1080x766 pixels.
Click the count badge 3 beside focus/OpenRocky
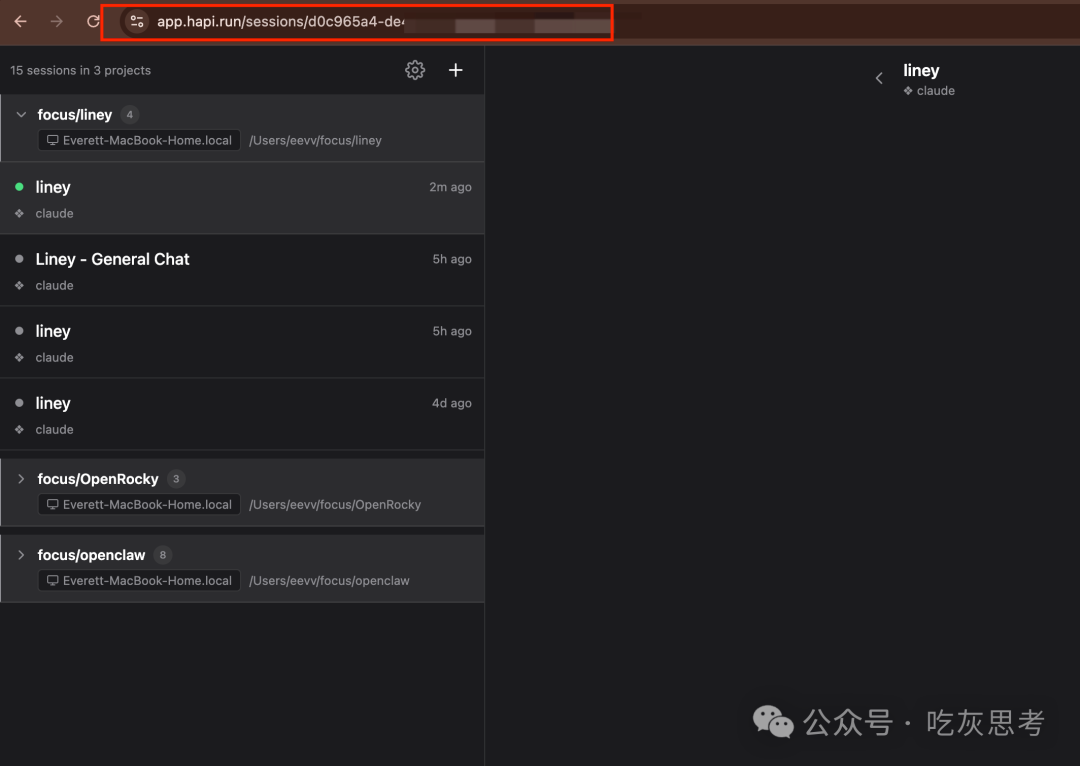[176, 479]
